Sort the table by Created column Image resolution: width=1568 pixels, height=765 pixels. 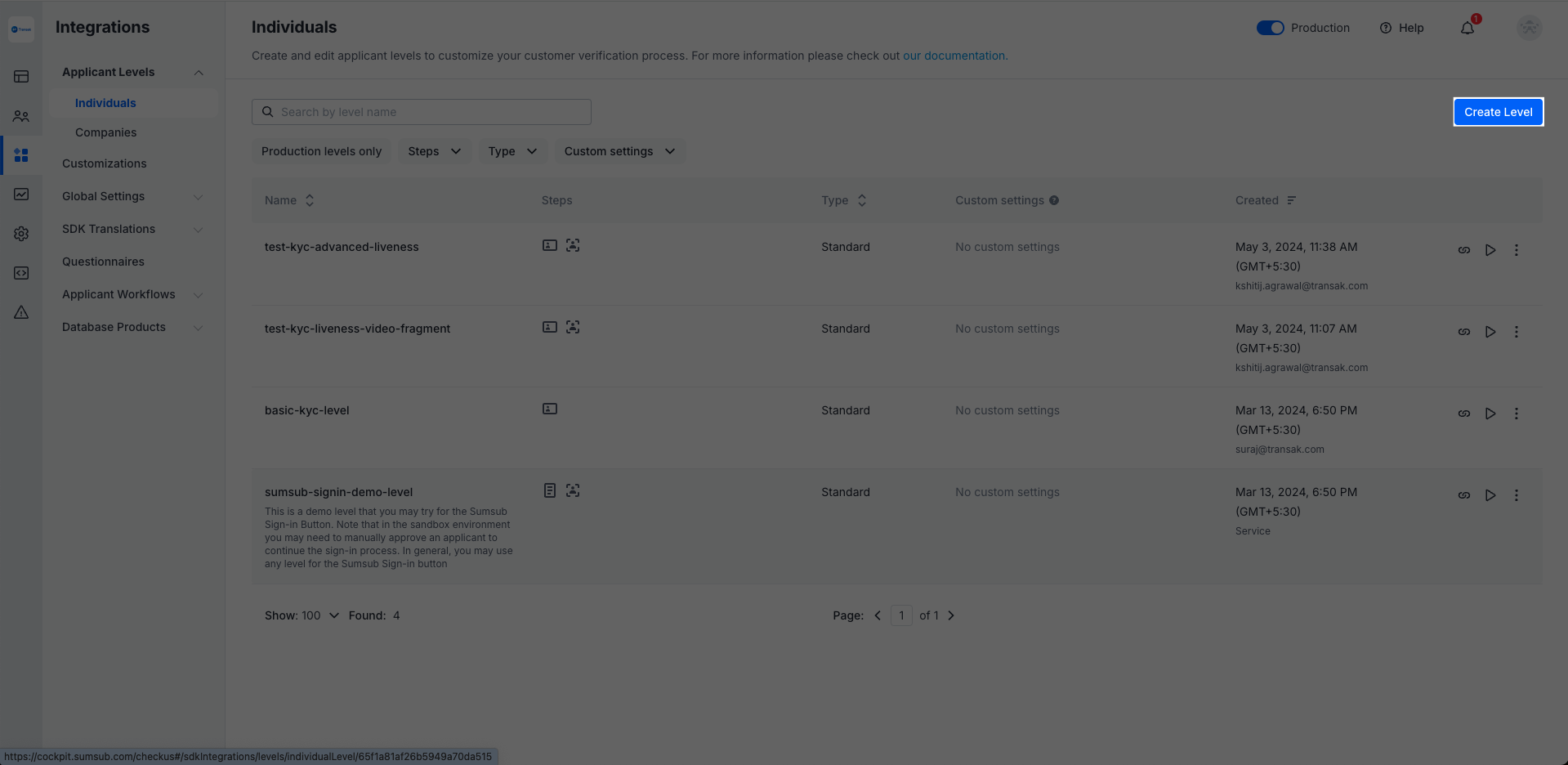[1291, 200]
